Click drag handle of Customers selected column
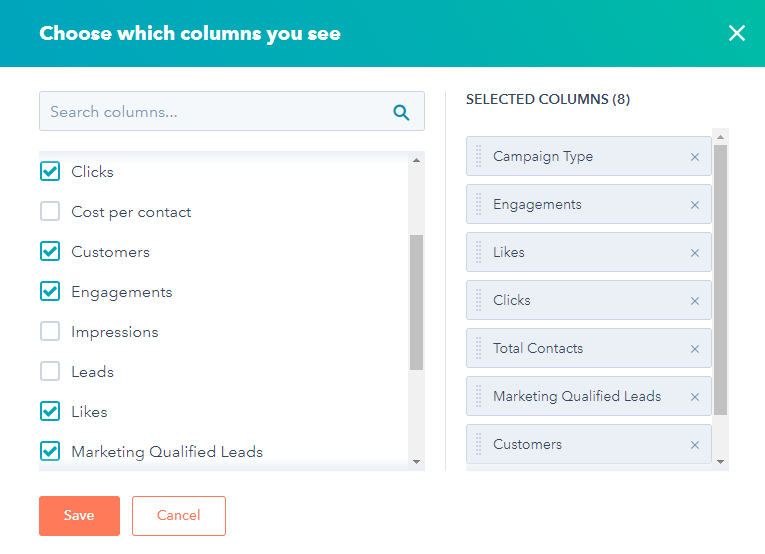This screenshot has height=554, width=765. [478, 444]
